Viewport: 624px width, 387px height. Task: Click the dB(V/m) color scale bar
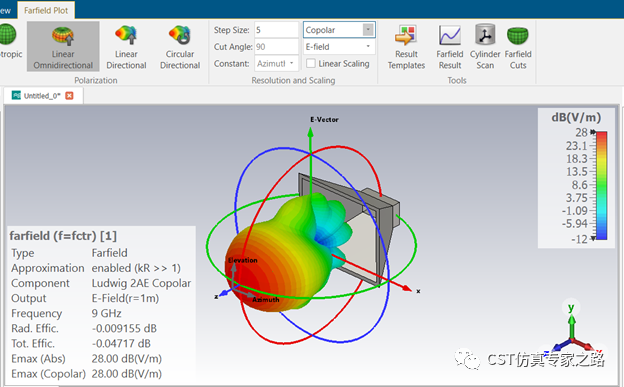click(602, 186)
